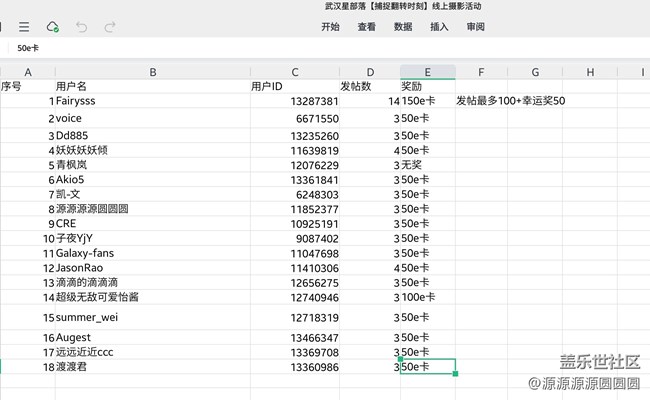Image resolution: width=650 pixels, height=400 pixels.
Task: Select the cell containing 子夜YjY
Action: (153, 238)
